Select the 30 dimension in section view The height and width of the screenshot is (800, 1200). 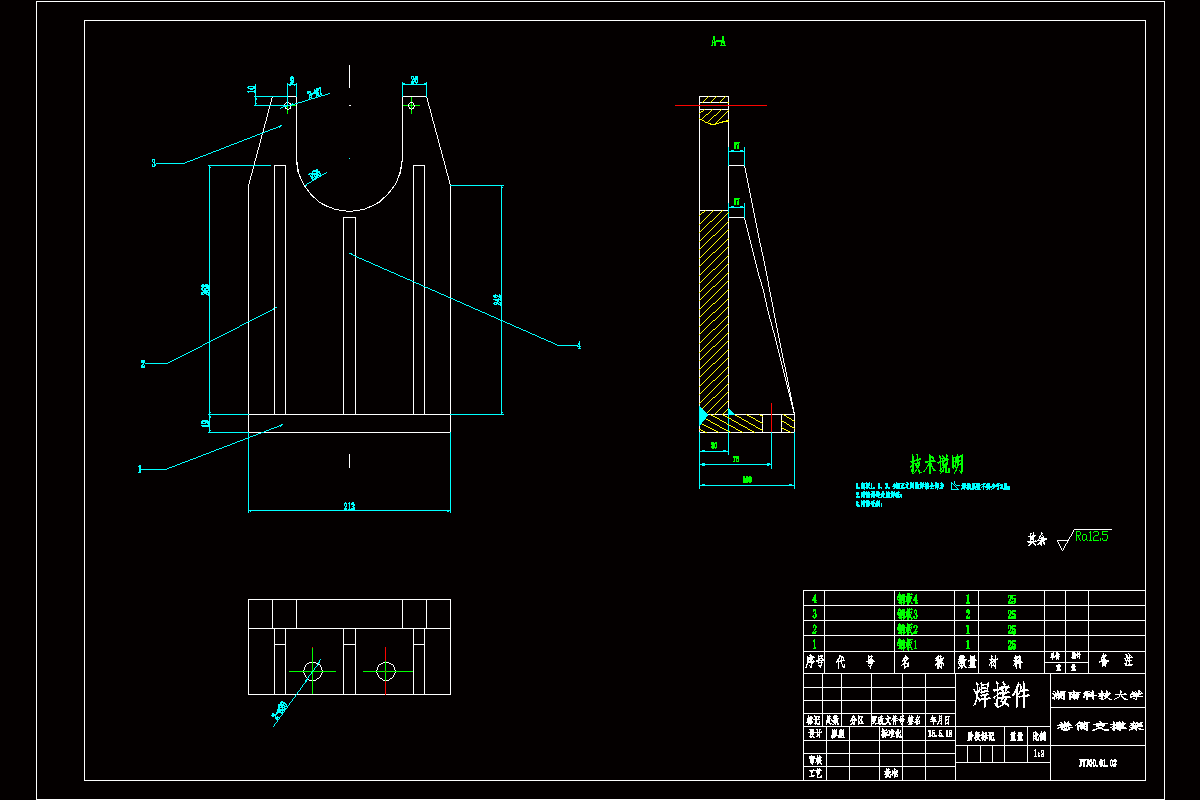[x=714, y=444]
